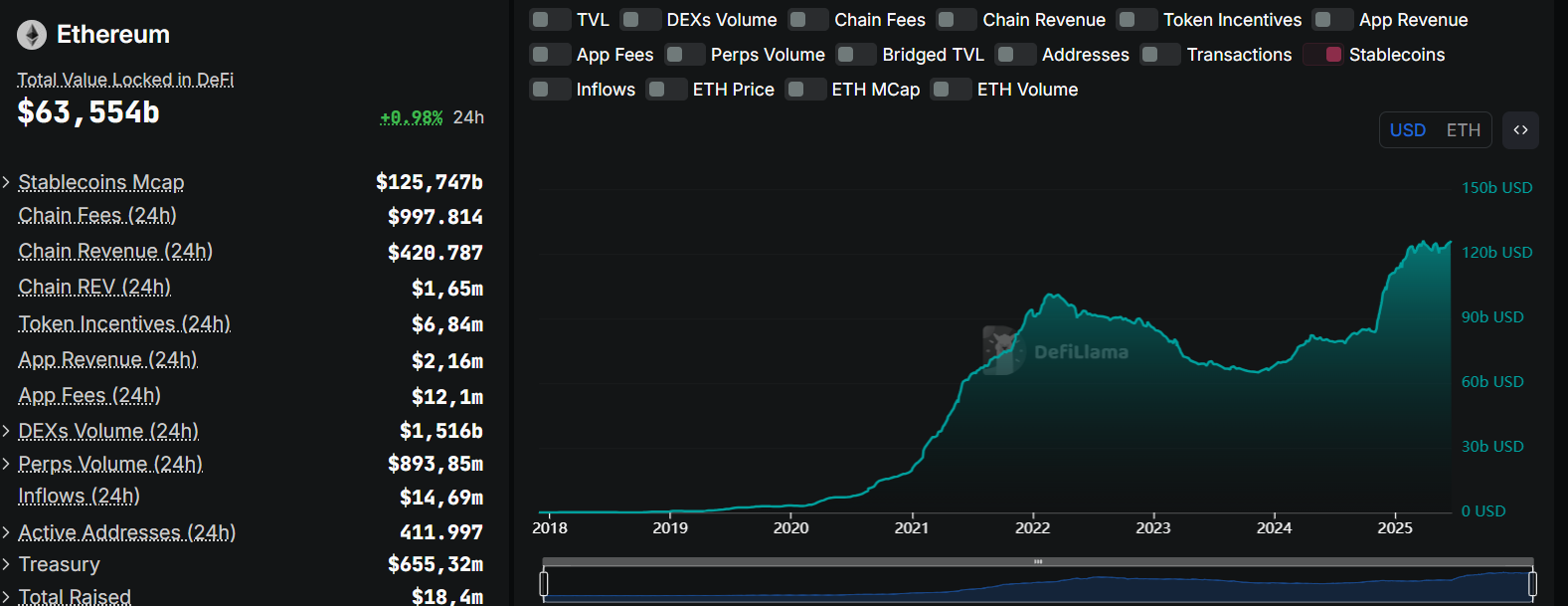Click the Chain Revenue (24h) label
Viewport: 1568px width, 606px height.
tap(115, 252)
